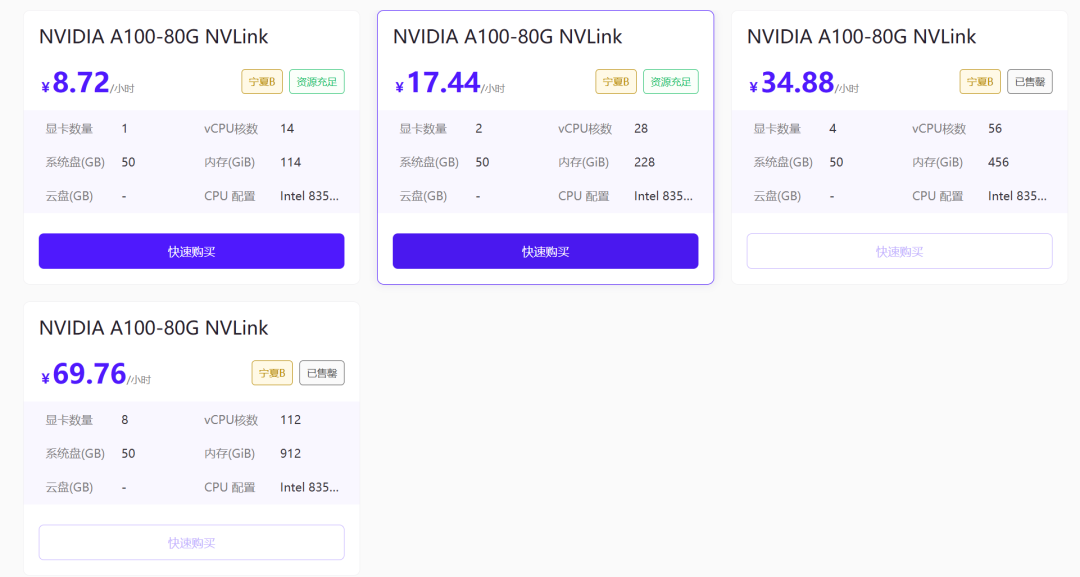Click 资源充足 status tag on ¥8.72 card
Viewport: 1080px width, 577px height.
click(317, 82)
